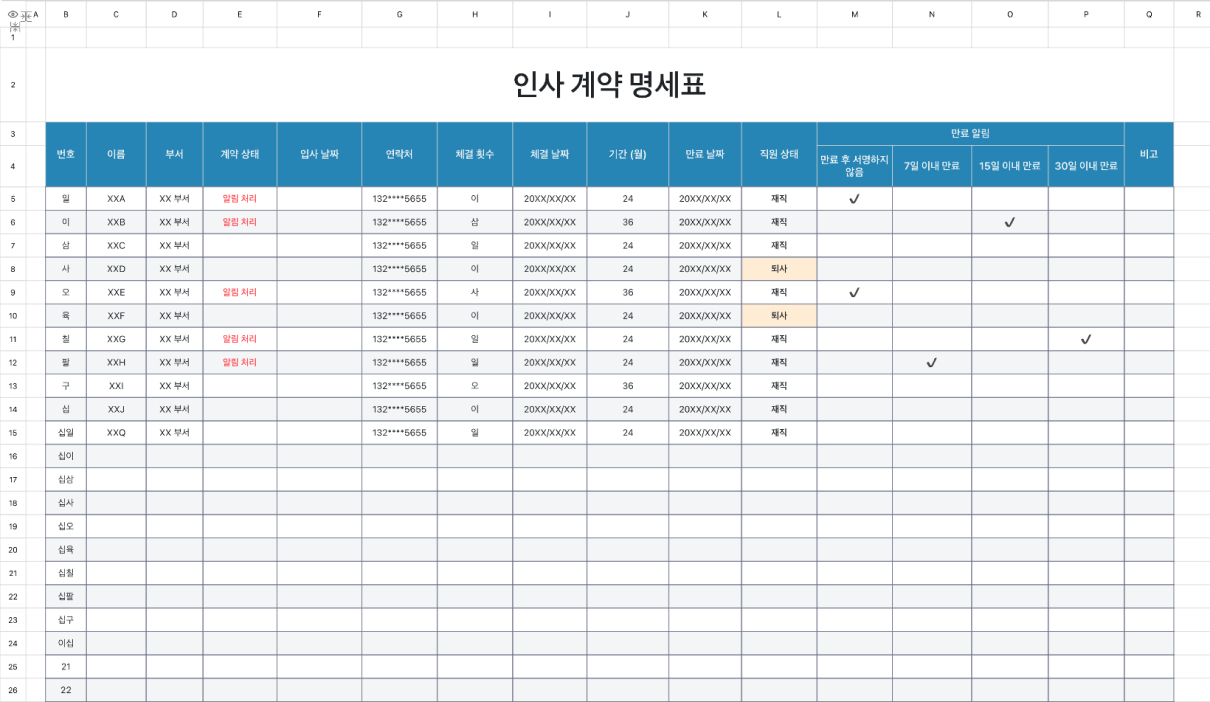This screenshot has width=1210, height=702.
Task: Click the 십칠 number cell
Action: tap(66, 573)
